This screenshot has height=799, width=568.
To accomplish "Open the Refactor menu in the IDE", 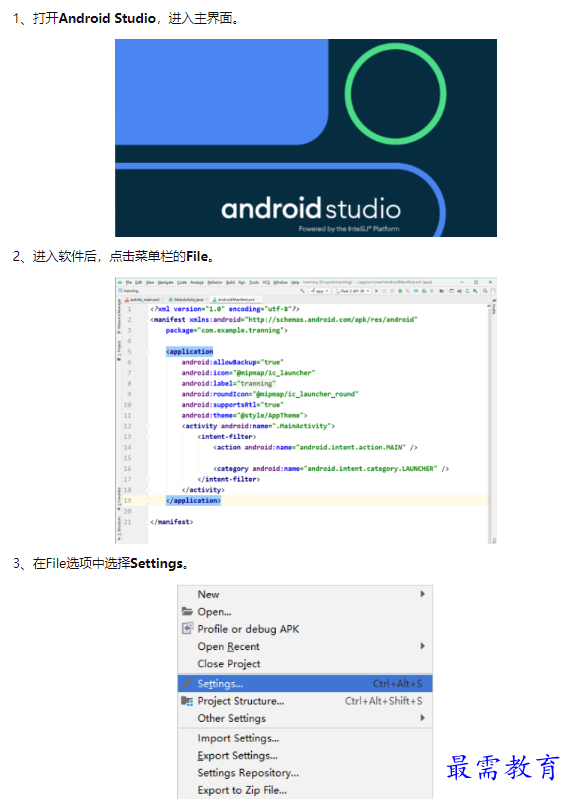I will pos(215,282).
